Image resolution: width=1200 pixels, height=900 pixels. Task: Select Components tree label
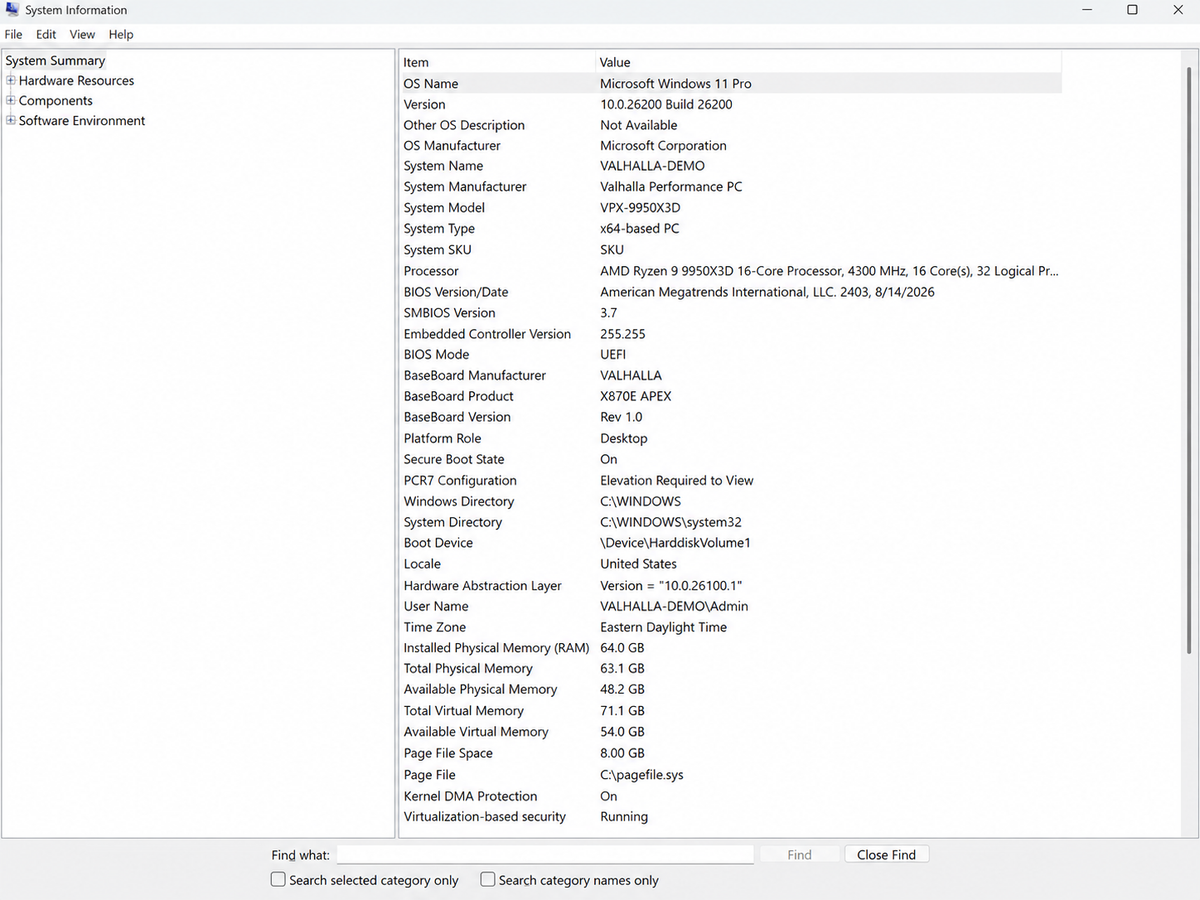pos(56,101)
